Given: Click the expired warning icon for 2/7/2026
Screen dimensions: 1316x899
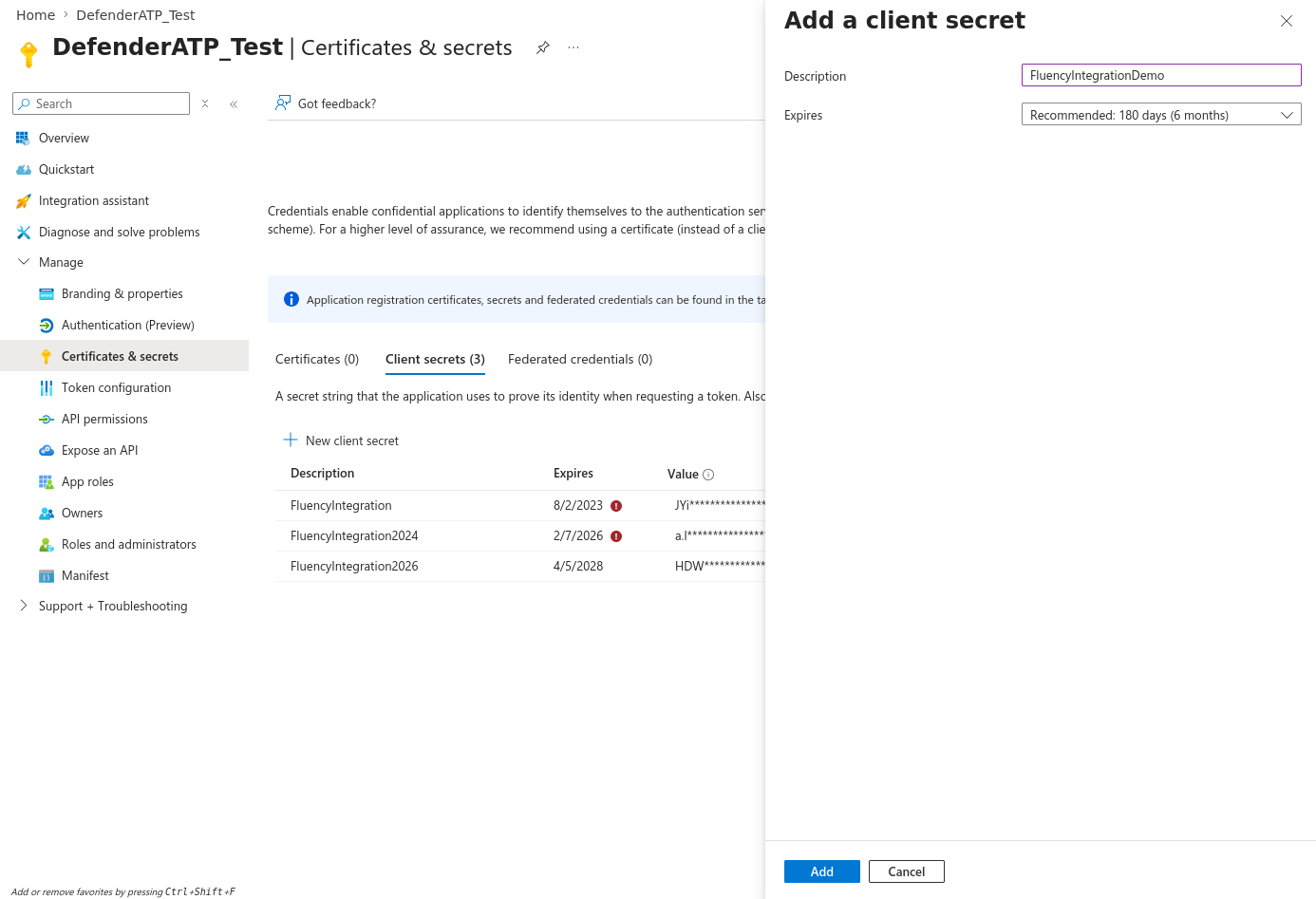Looking at the screenshot, I should (x=616, y=536).
